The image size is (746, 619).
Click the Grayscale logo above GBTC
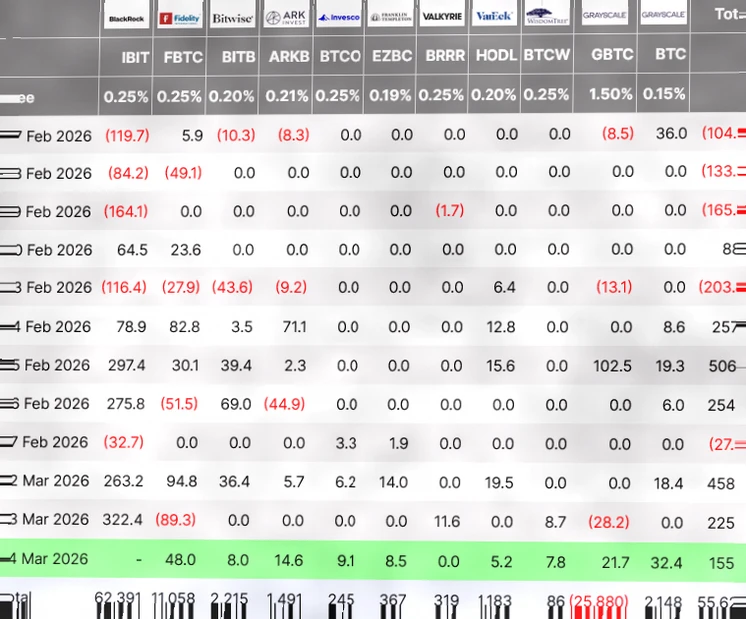[605, 14]
